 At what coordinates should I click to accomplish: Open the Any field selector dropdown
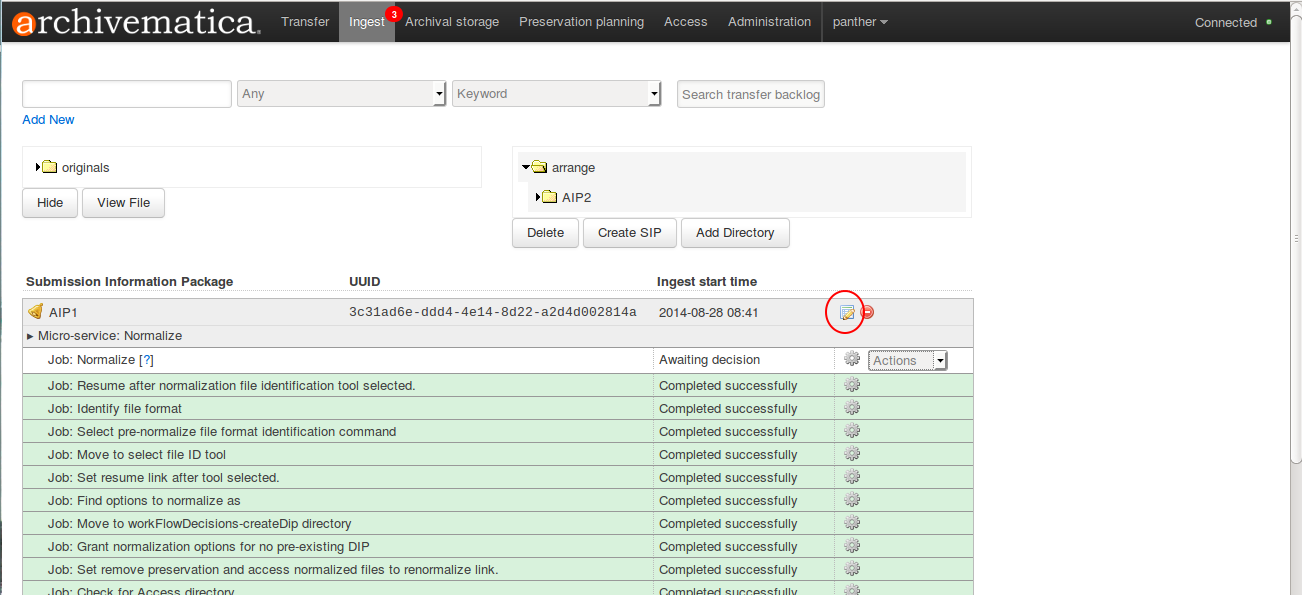pyautogui.click(x=341, y=94)
